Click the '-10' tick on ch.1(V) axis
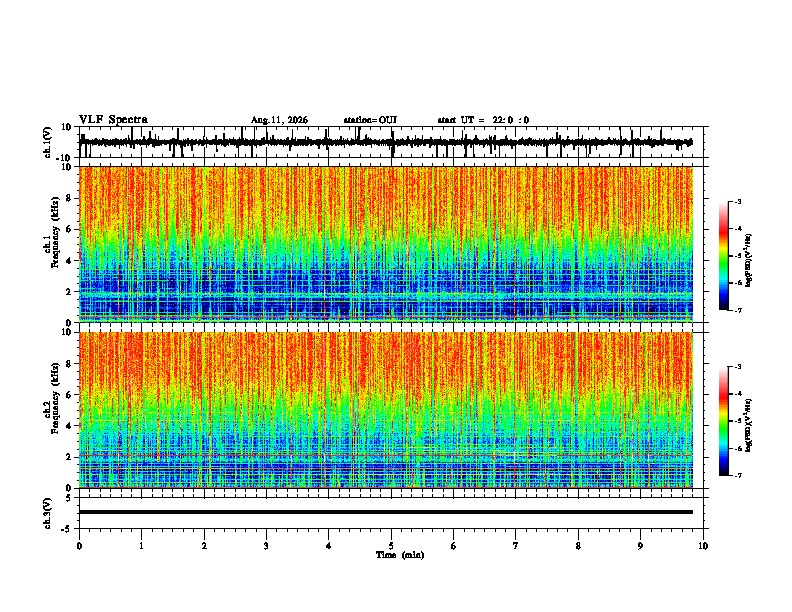 tap(65, 157)
